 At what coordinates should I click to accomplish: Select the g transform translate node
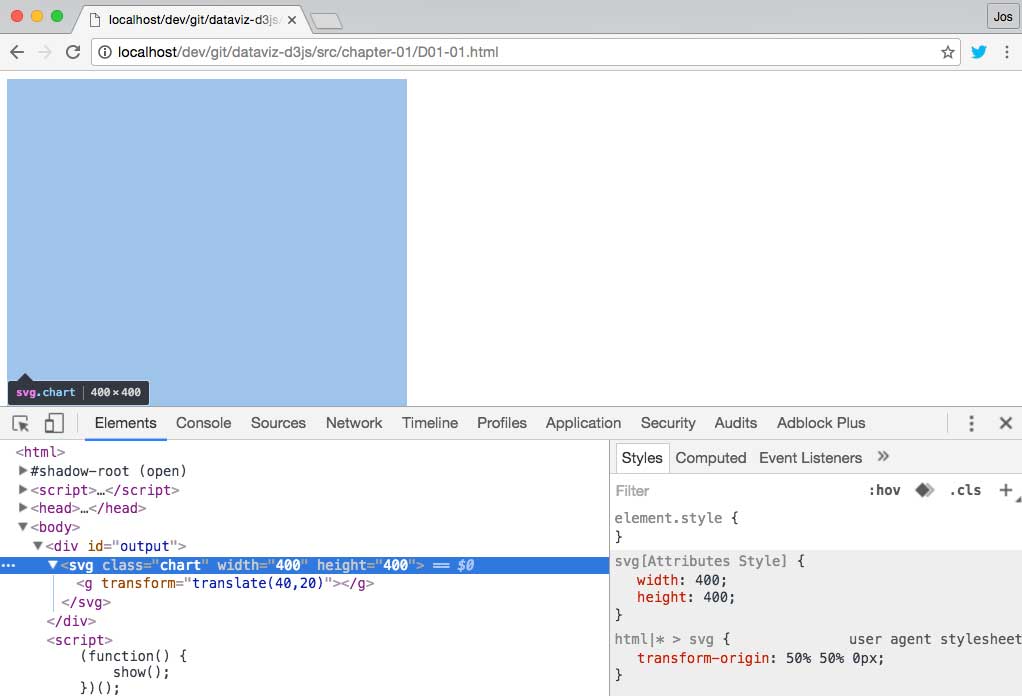225,583
